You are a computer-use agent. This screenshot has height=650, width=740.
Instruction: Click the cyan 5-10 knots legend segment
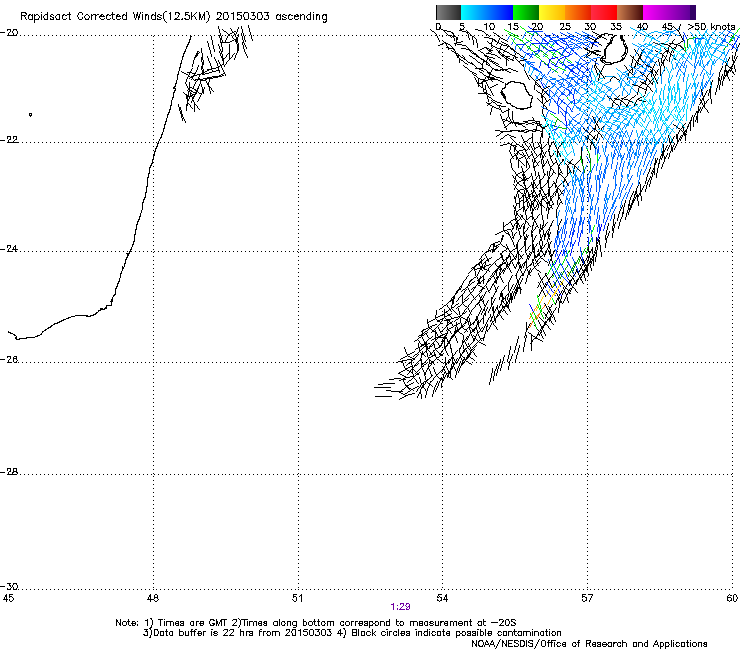click(x=474, y=12)
